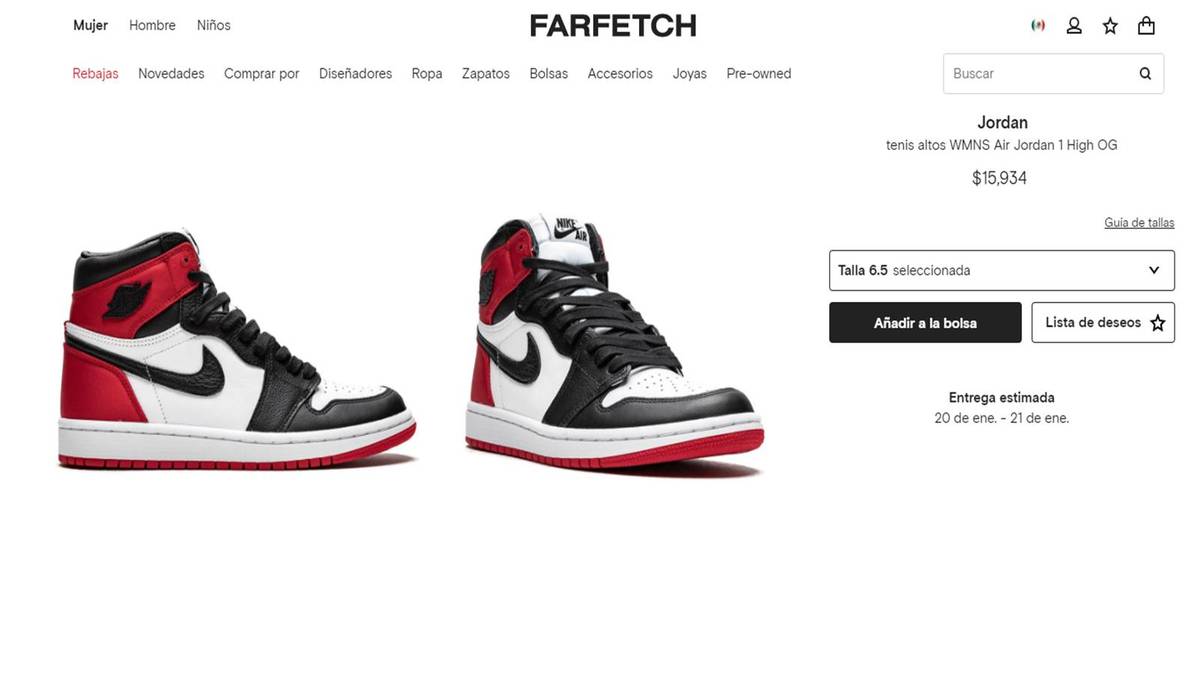Open the Rebajas menu item
Viewport: 1200px width, 677px height.
[x=95, y=73]
